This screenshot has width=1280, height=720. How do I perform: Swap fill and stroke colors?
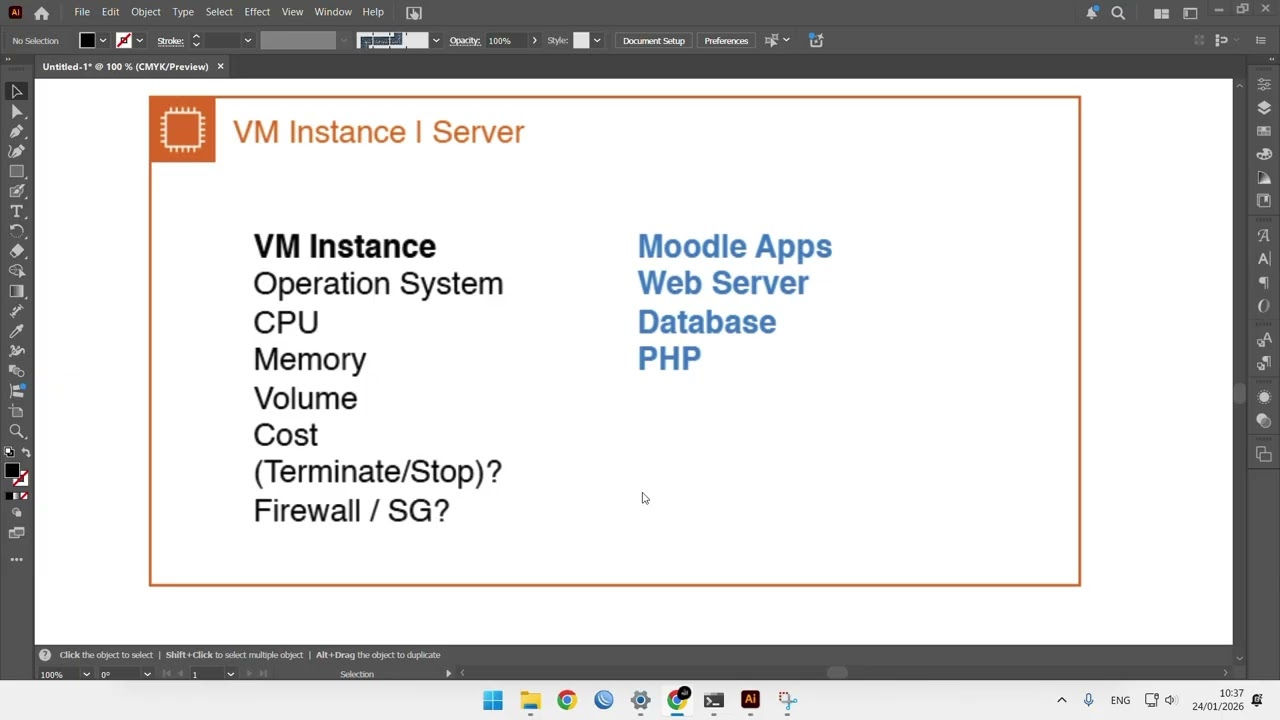[26, 453]
